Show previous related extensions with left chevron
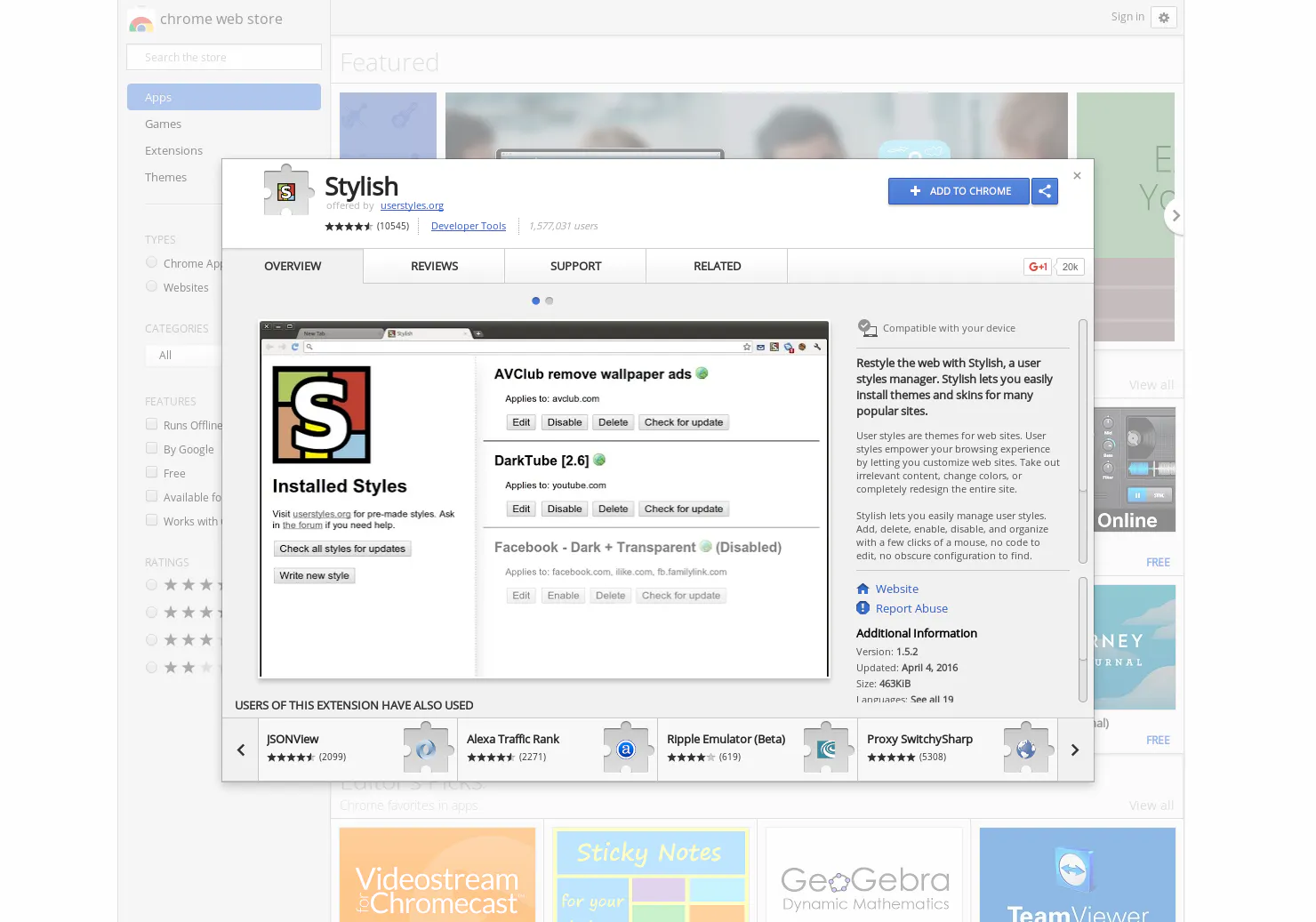The image size is (1316, 922). 241,750
